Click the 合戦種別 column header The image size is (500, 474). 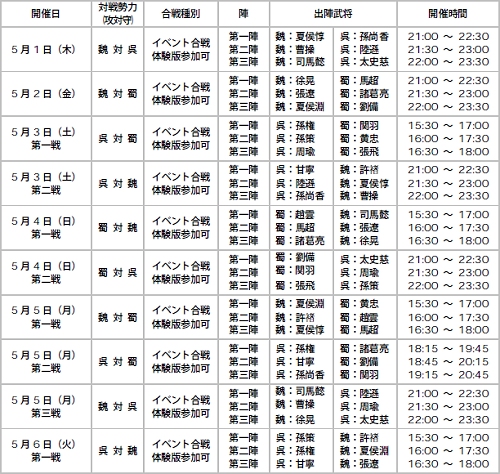pos(181,14)
